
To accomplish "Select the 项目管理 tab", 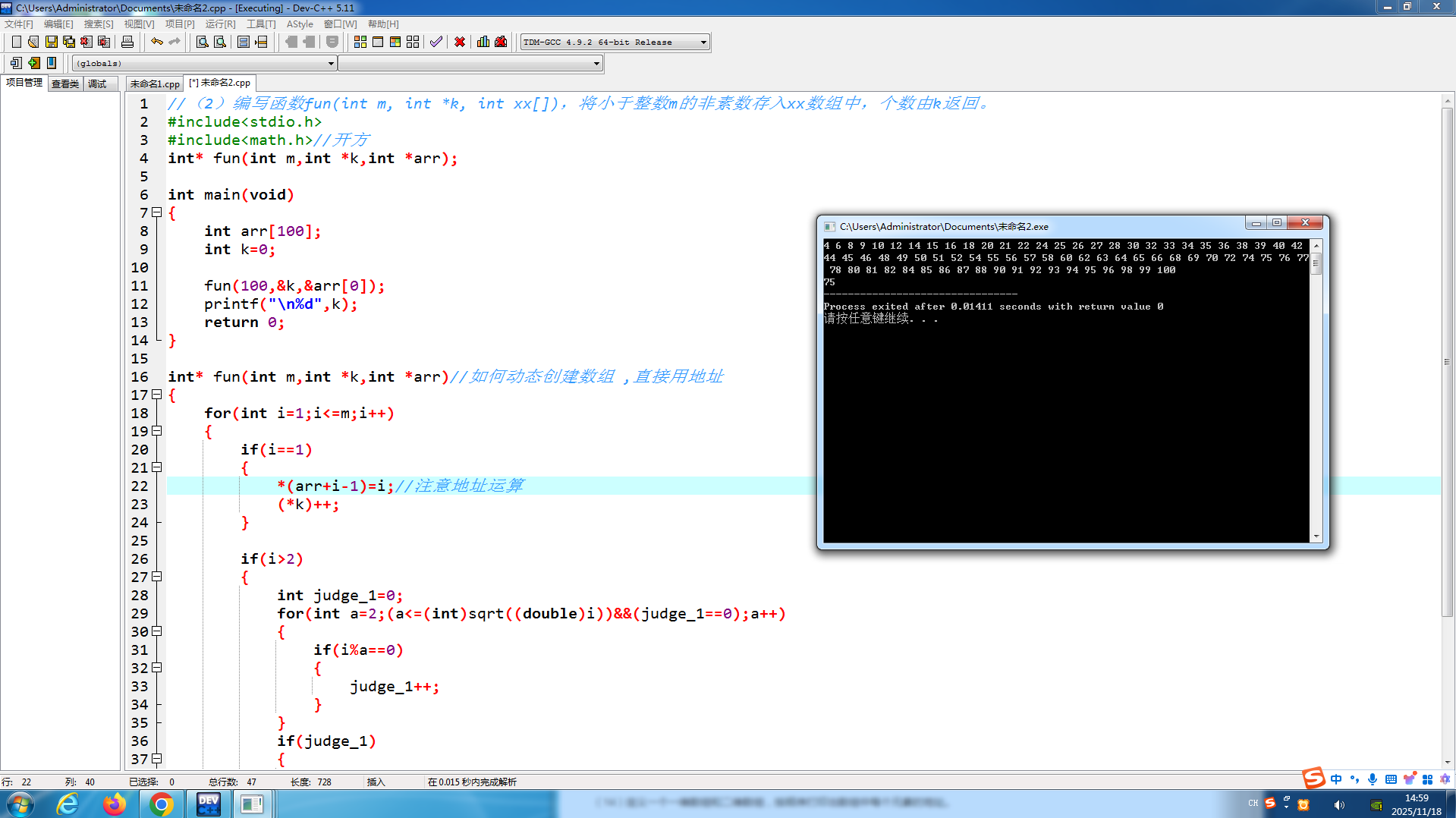I will click(x=24, y=83).
